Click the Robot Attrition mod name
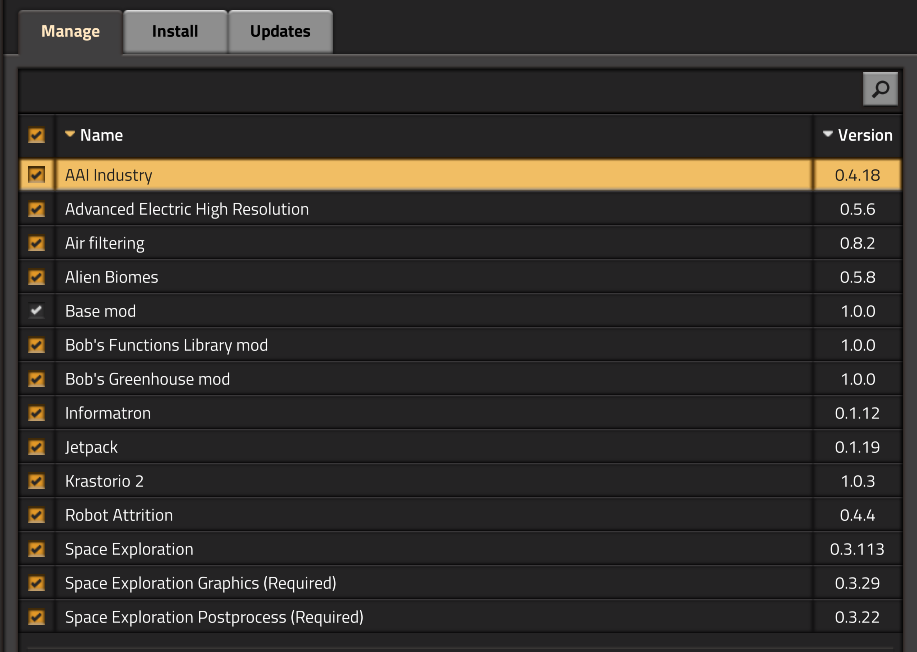 point(119,515)
